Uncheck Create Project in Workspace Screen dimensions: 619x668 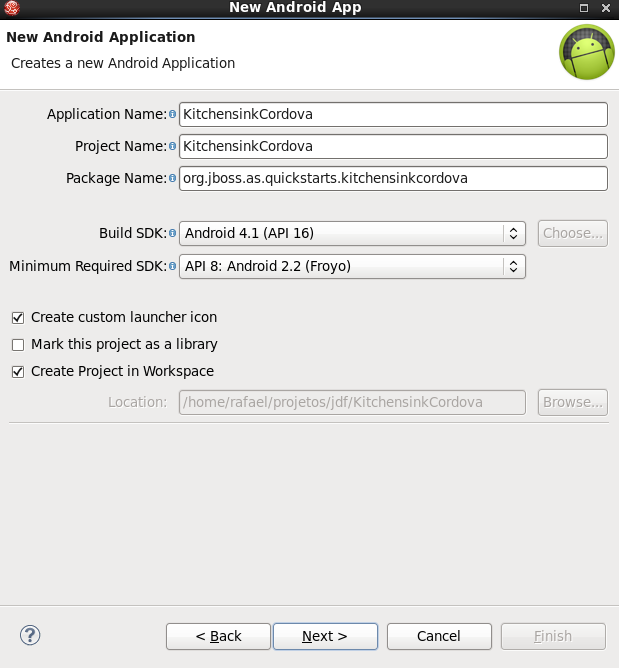click(x=18, y=372)
